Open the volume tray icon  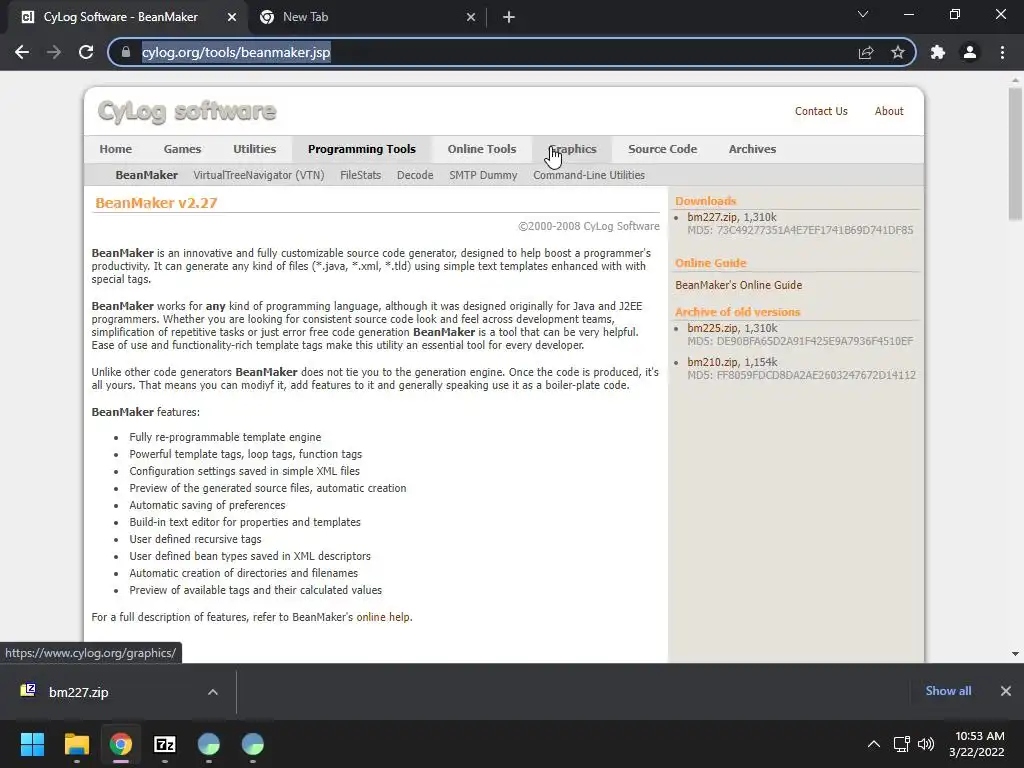point(925,744)
